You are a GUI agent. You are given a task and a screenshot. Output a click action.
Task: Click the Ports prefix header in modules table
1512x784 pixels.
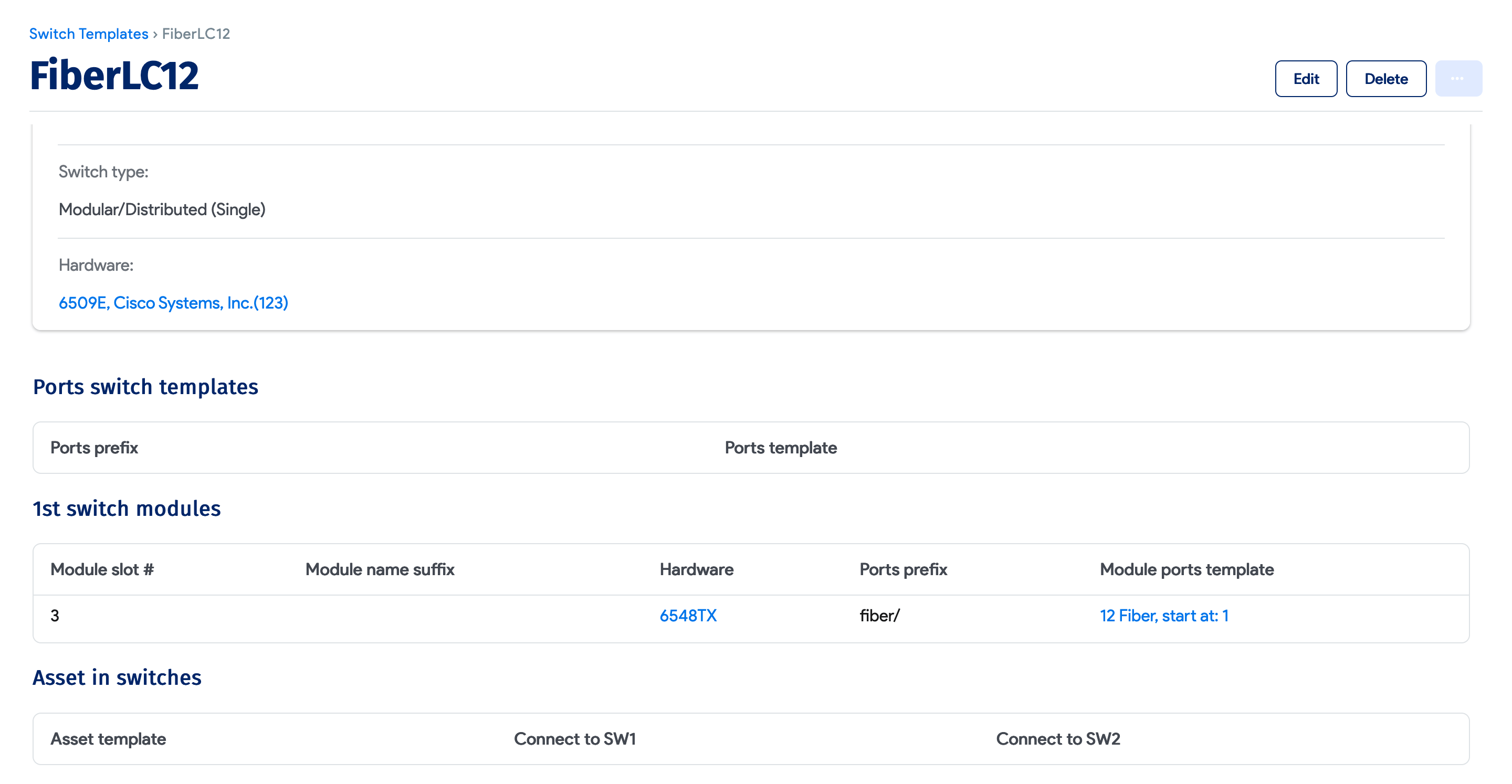coord(903,569)
